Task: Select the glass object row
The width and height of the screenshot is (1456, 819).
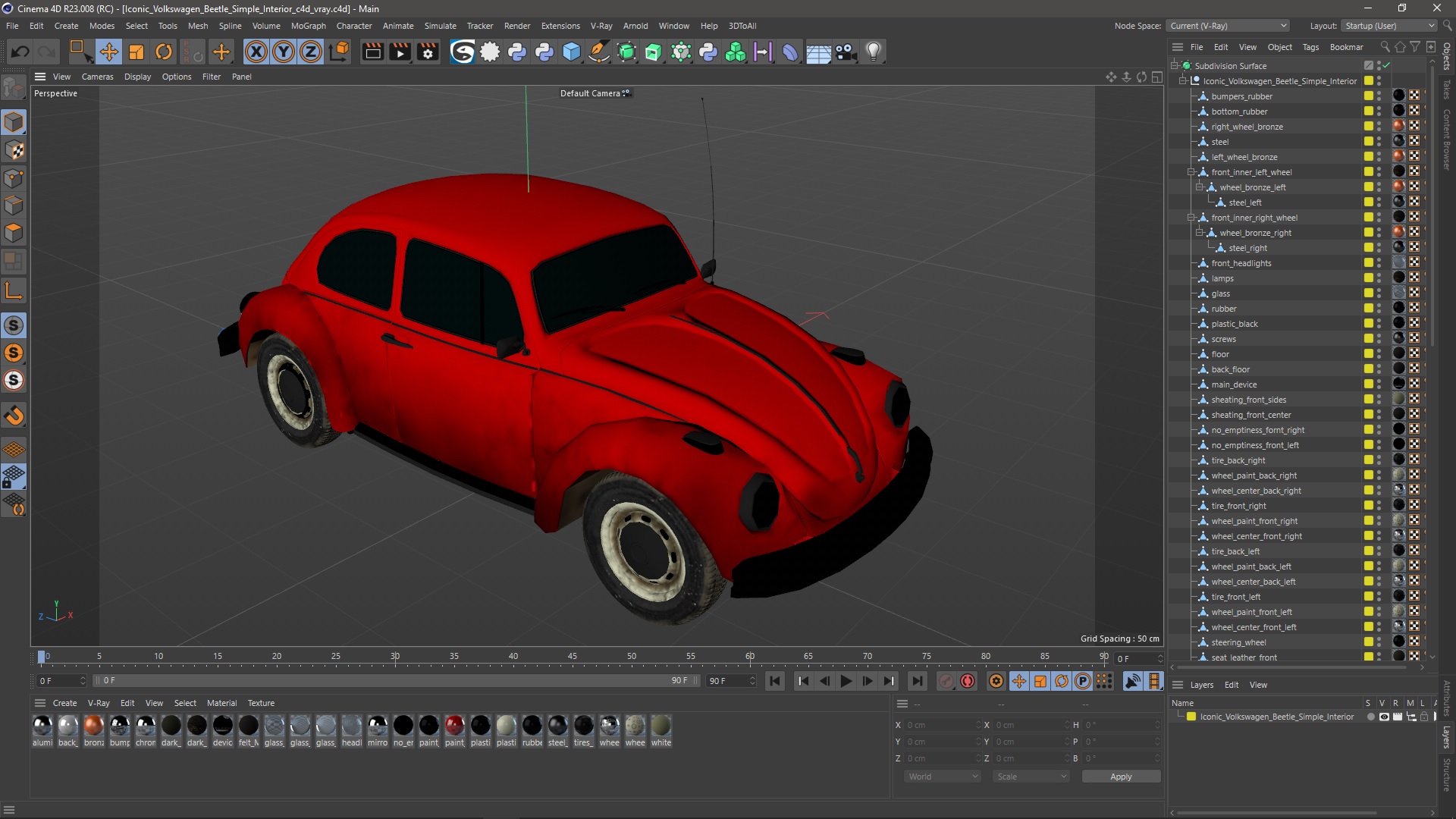Action: (x=1220, y=293)
